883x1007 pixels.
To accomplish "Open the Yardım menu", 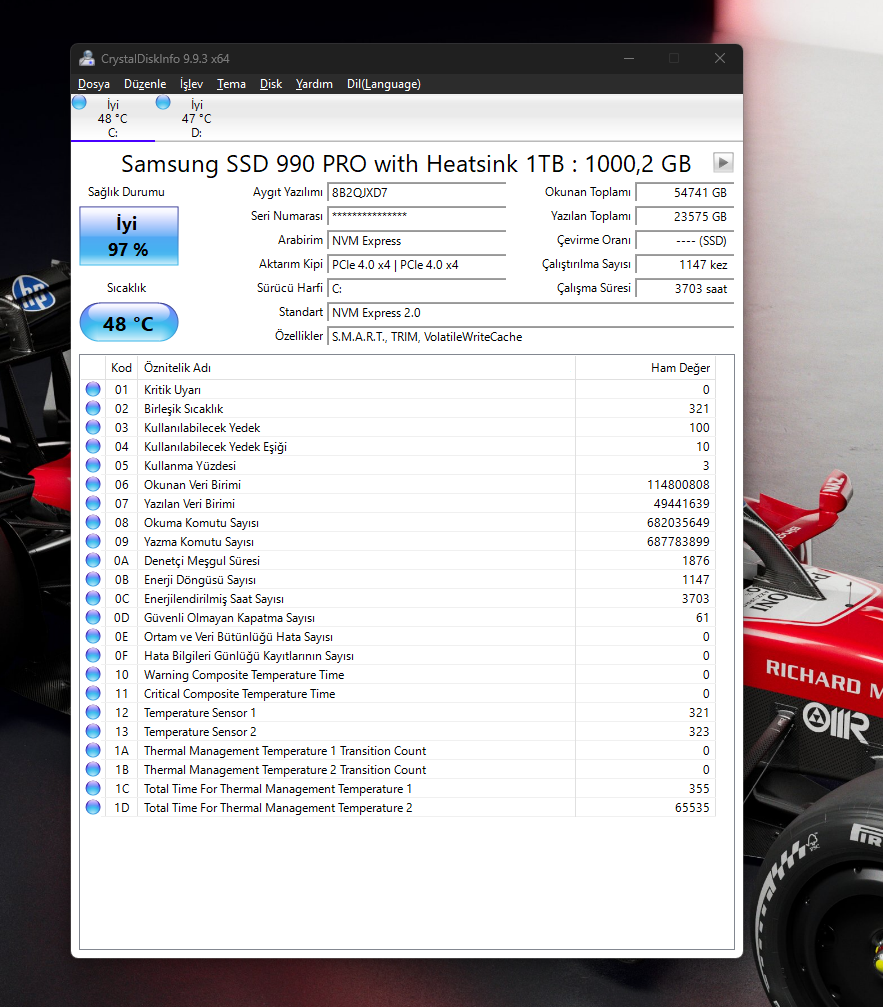I will (314, 84).
